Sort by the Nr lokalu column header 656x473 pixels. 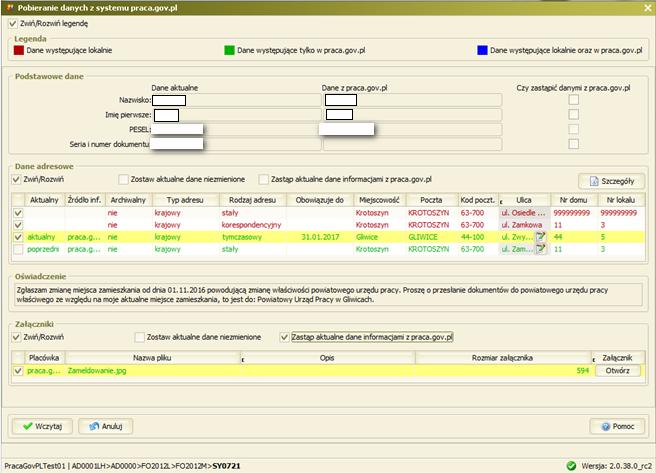[621, 200]
